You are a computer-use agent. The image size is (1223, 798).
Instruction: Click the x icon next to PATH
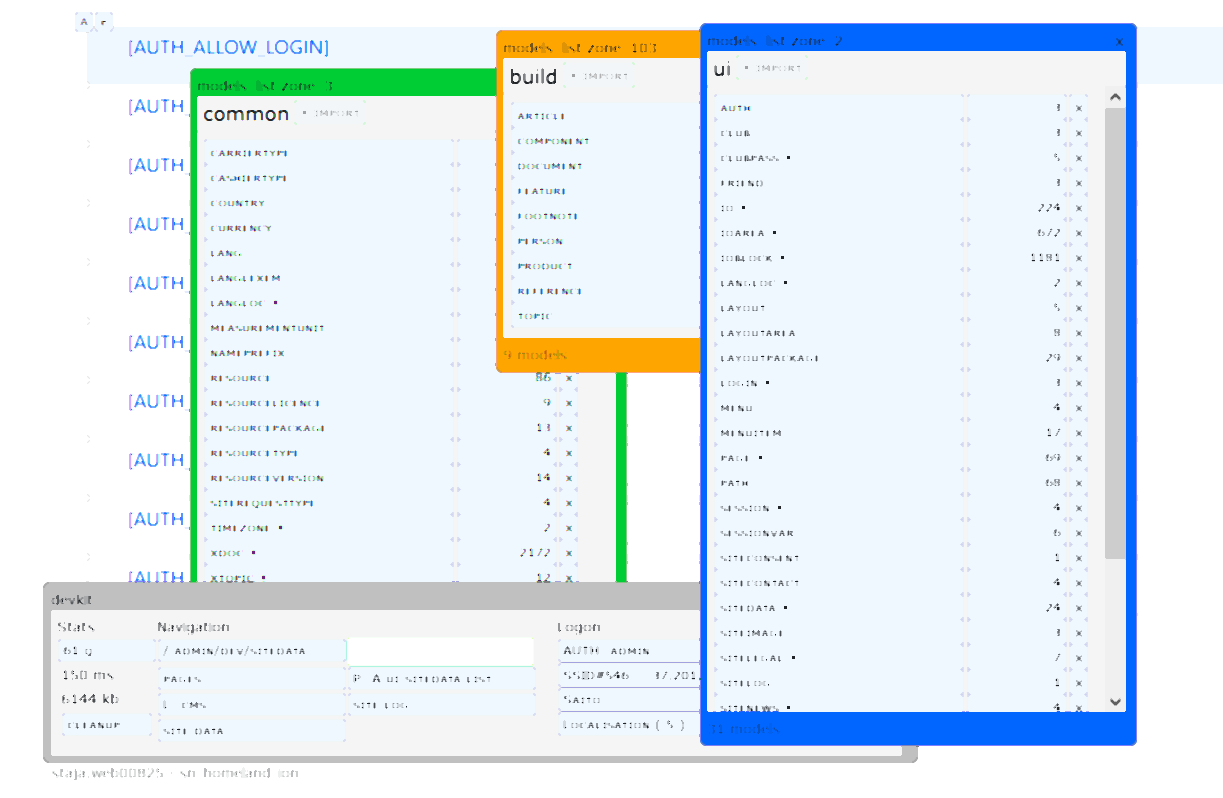click(x=1079, y=483)
